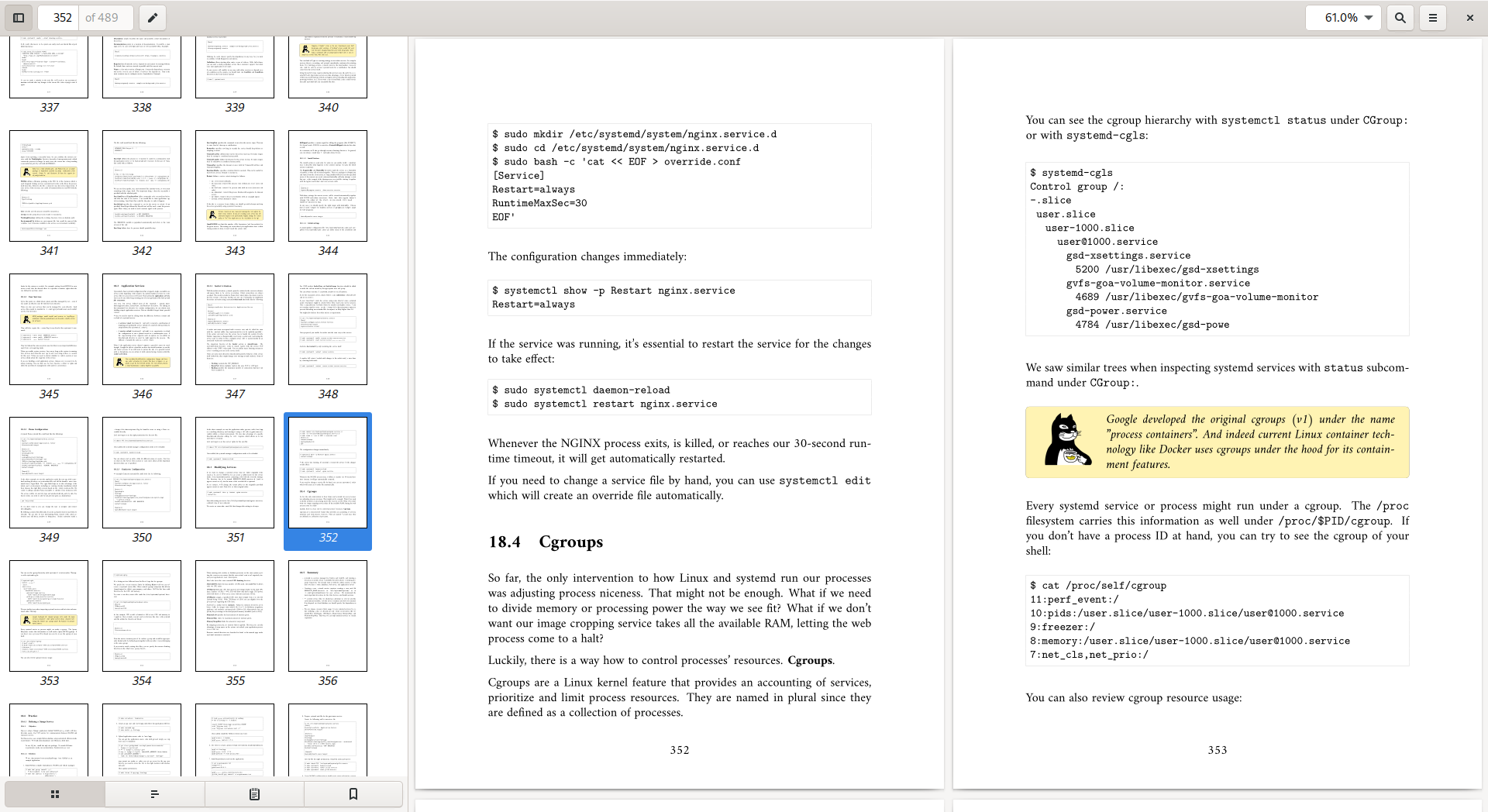Click the '9:freezer:/' output line
This screenshot has width=1488, height=812.
(1063, 627)
